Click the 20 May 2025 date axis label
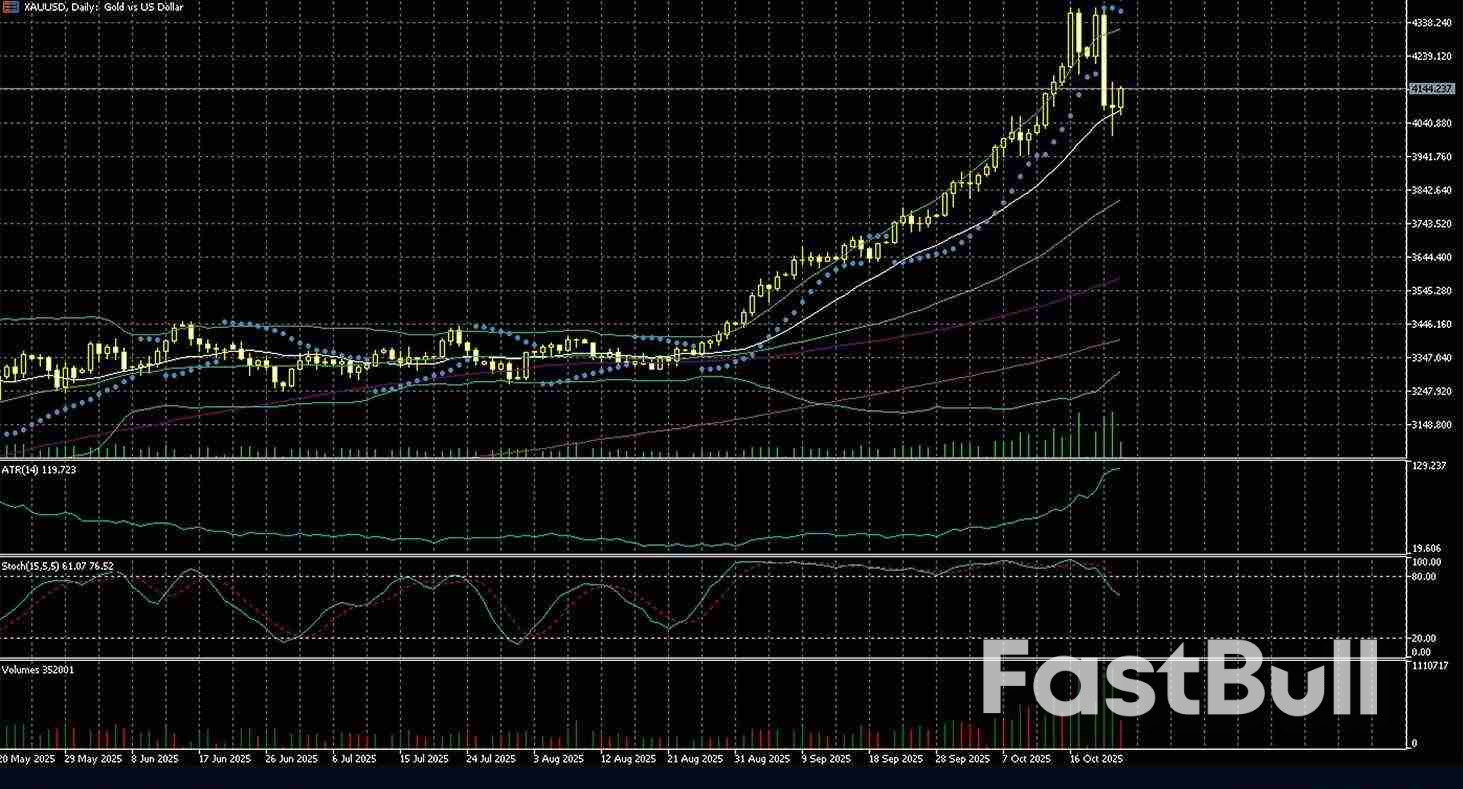1463x789 pixels. tap(27, 759)
